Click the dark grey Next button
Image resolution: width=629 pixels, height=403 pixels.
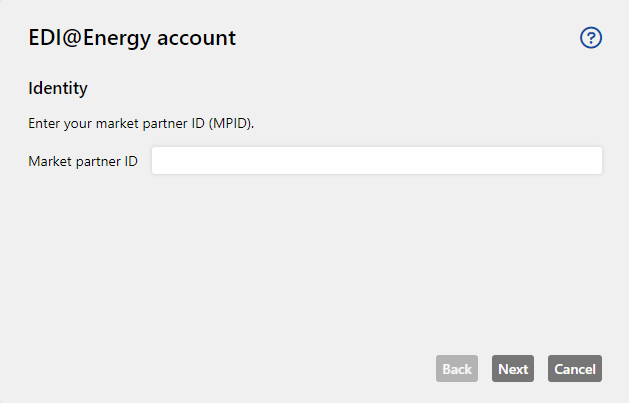coord(513,369)
